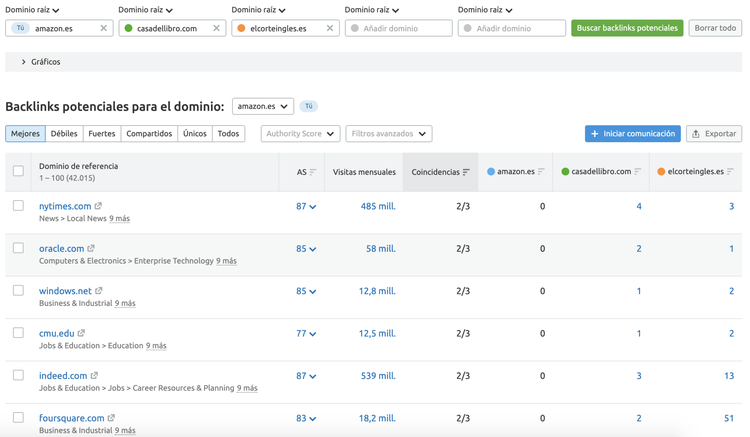Remove amazon.es domain with X icon
Screen dimensions: 750x437
pos(103,28)
